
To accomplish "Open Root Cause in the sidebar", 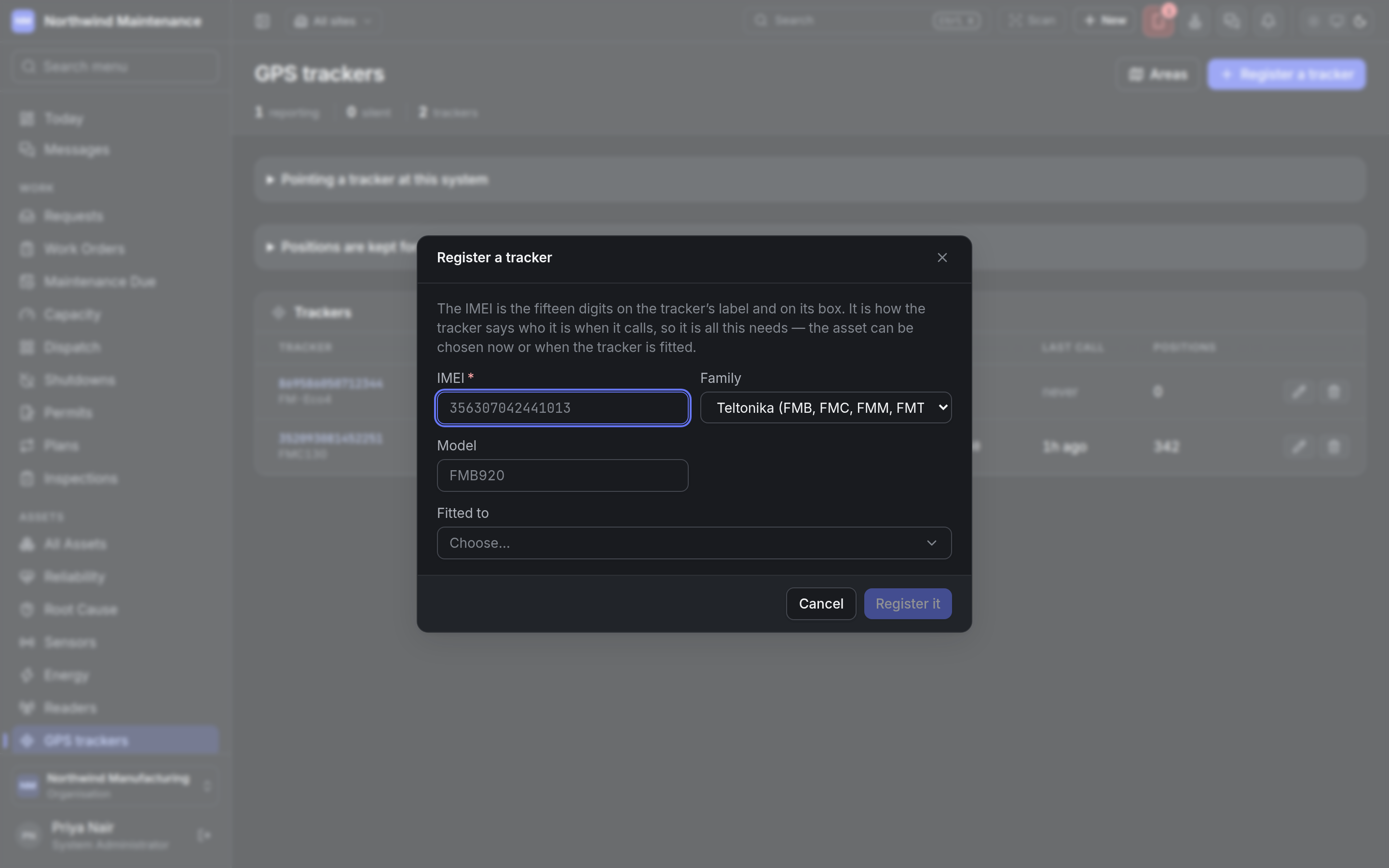I will [x=115, y=610].
